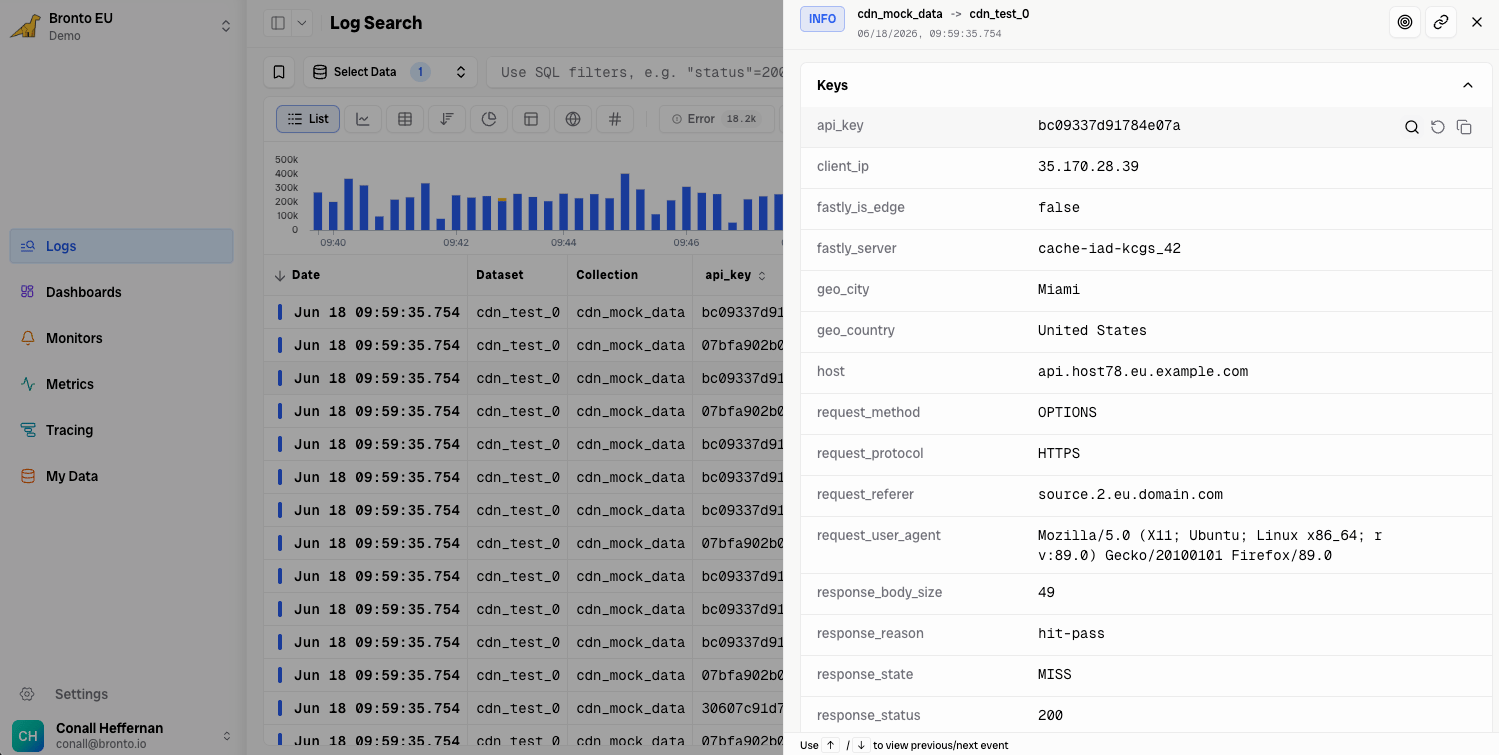Viewport: 1499px width, 755px height.
Task: Click the CH user avatar
Action: (x=28, y=736)
